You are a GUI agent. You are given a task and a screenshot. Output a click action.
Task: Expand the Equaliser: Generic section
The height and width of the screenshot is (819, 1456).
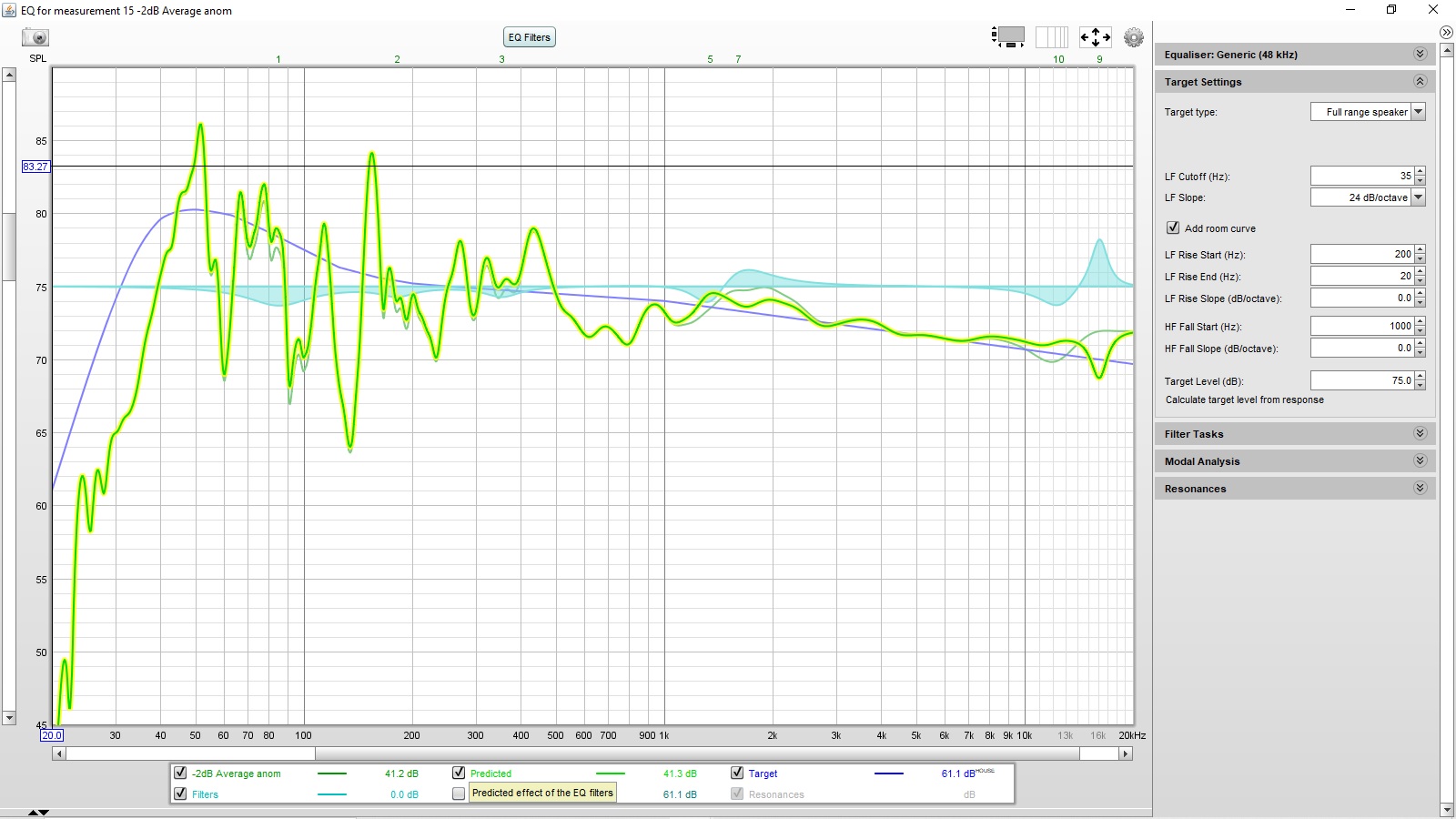click(x=1420, y=55)
